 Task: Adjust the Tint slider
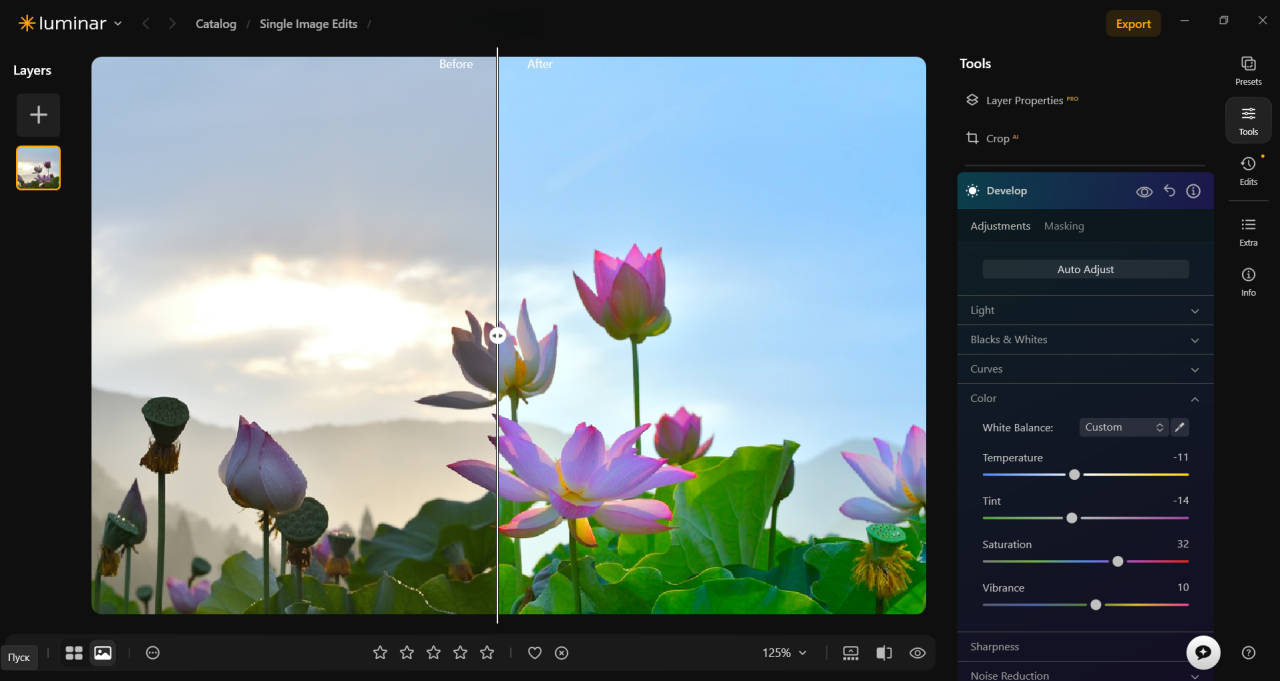click(1071, 518)
